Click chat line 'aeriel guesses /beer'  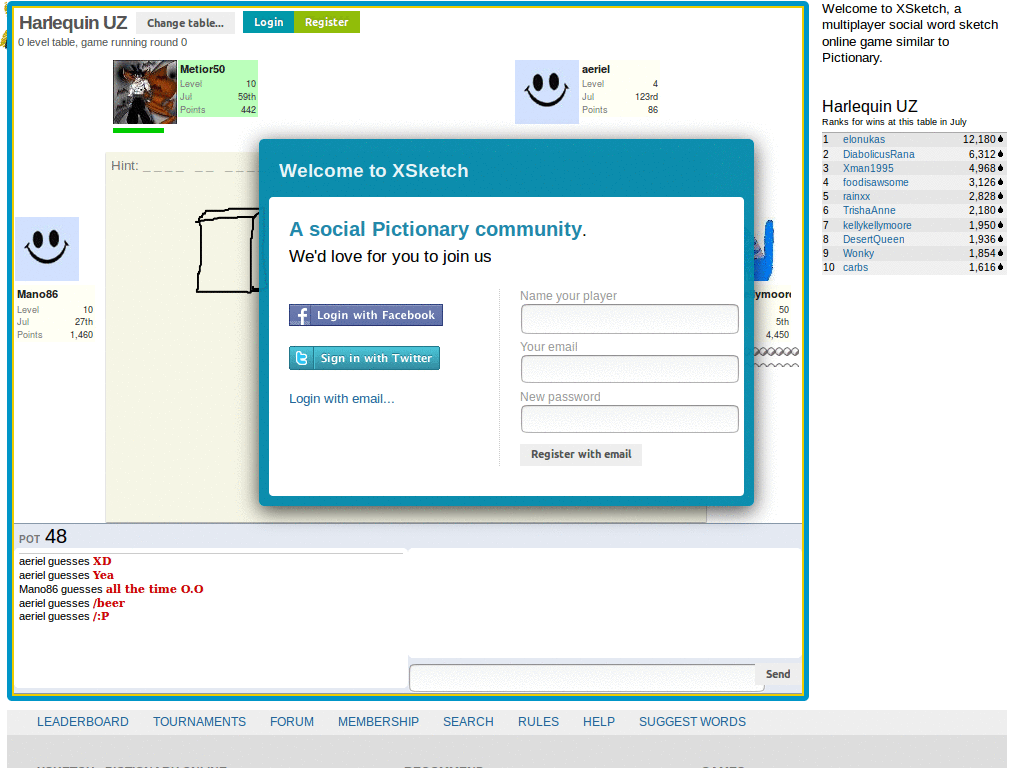[x=72, y=603]
